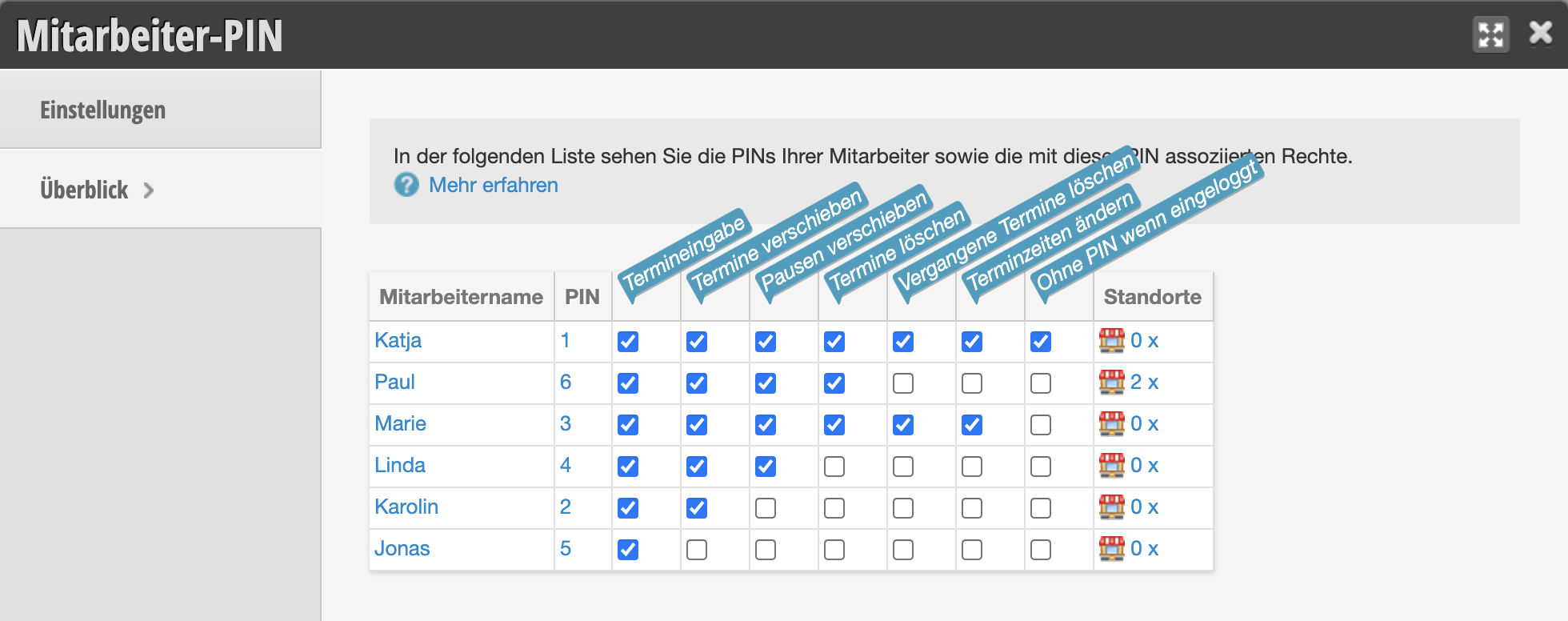1568x621 pixels.
Task: Click the shop location icon in Paul's row
Action: [1111, 382]
